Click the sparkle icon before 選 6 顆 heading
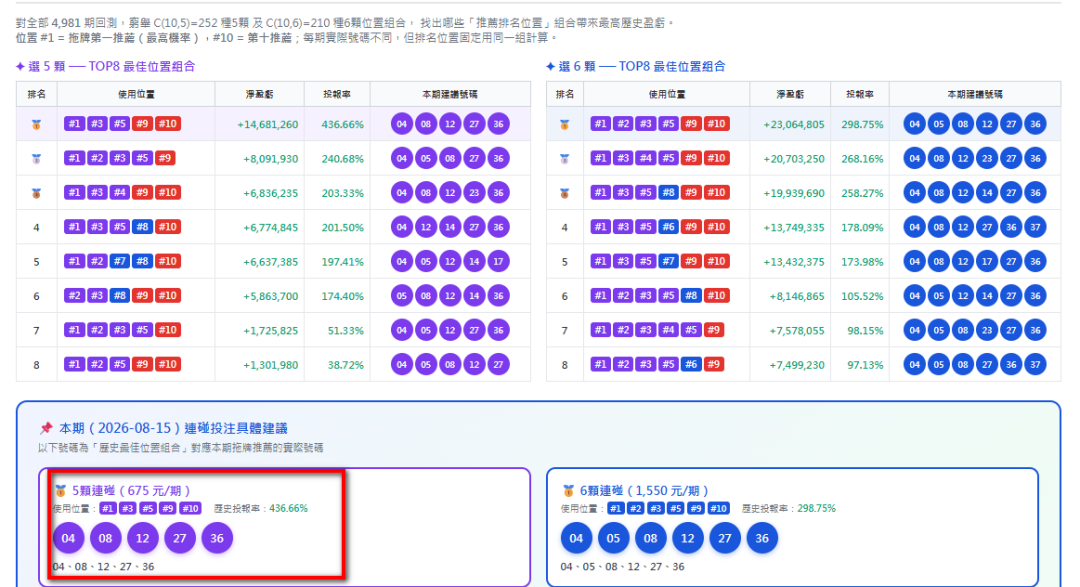 click(x=550, y=67)
